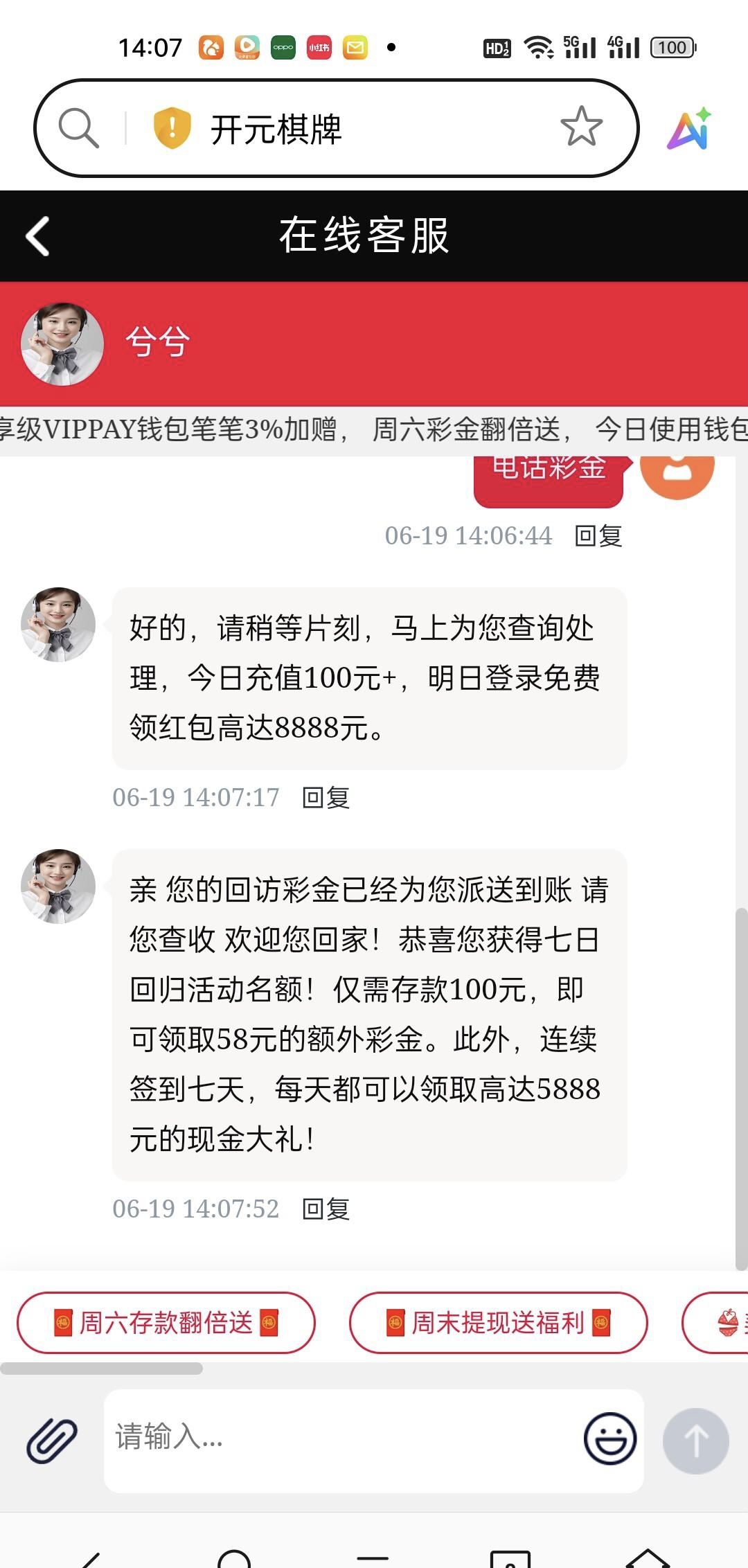This screenshot has width=748, height=1568.
Task: Tap 回复 beside the 14:07:52 timestamp
Action: (326, 1209)
